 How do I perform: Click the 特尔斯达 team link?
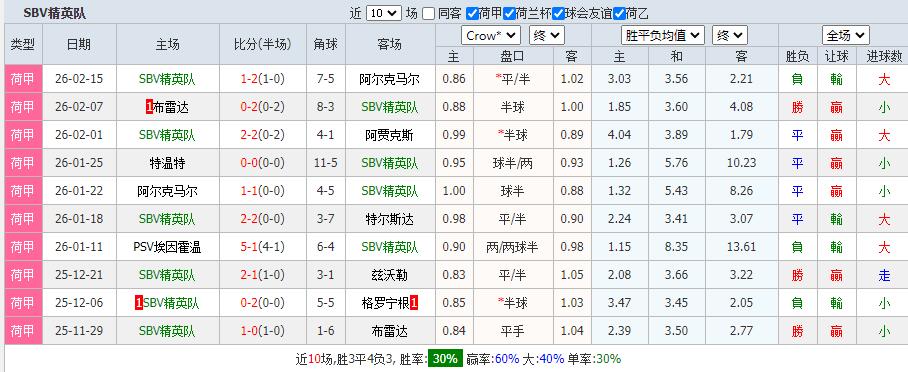tap(390, 220)
